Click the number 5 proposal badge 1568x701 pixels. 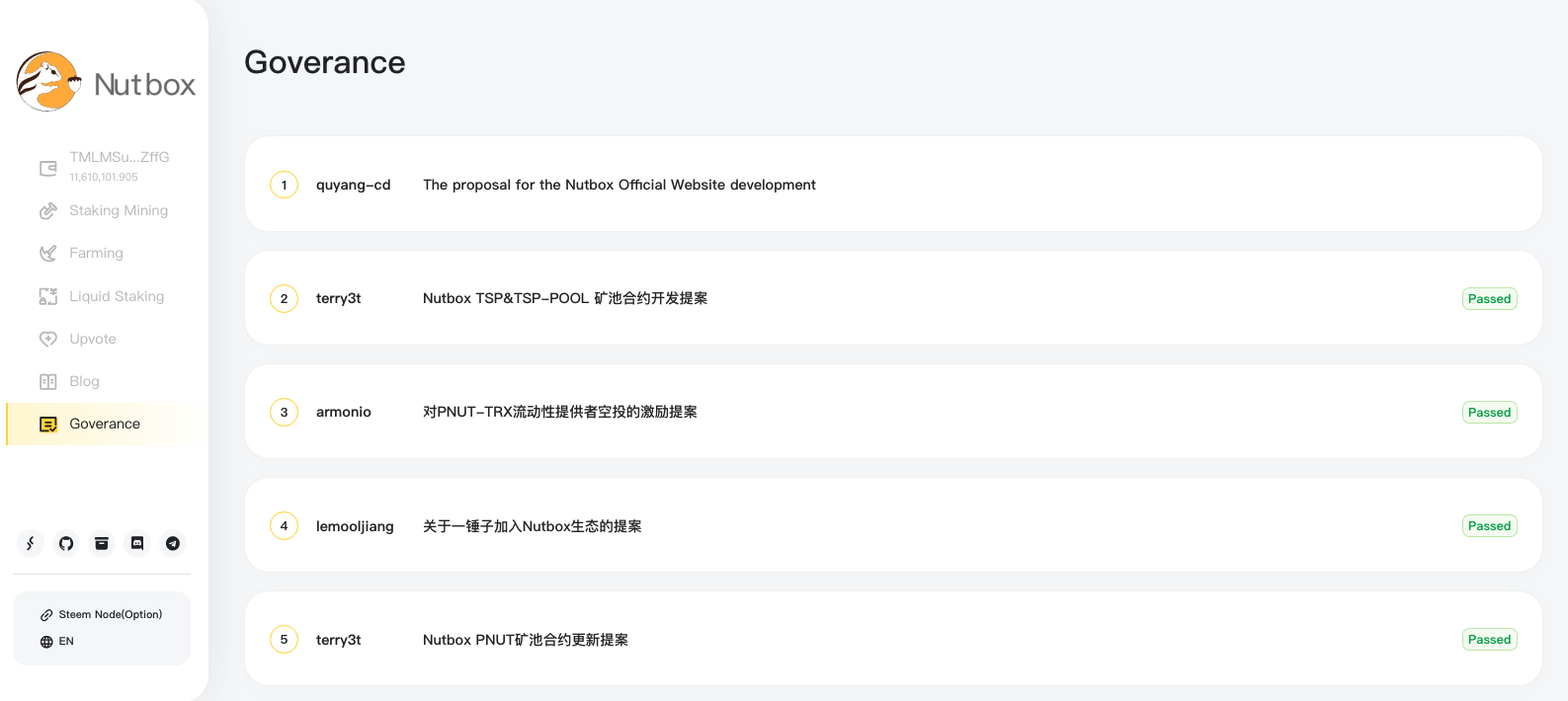284,640
